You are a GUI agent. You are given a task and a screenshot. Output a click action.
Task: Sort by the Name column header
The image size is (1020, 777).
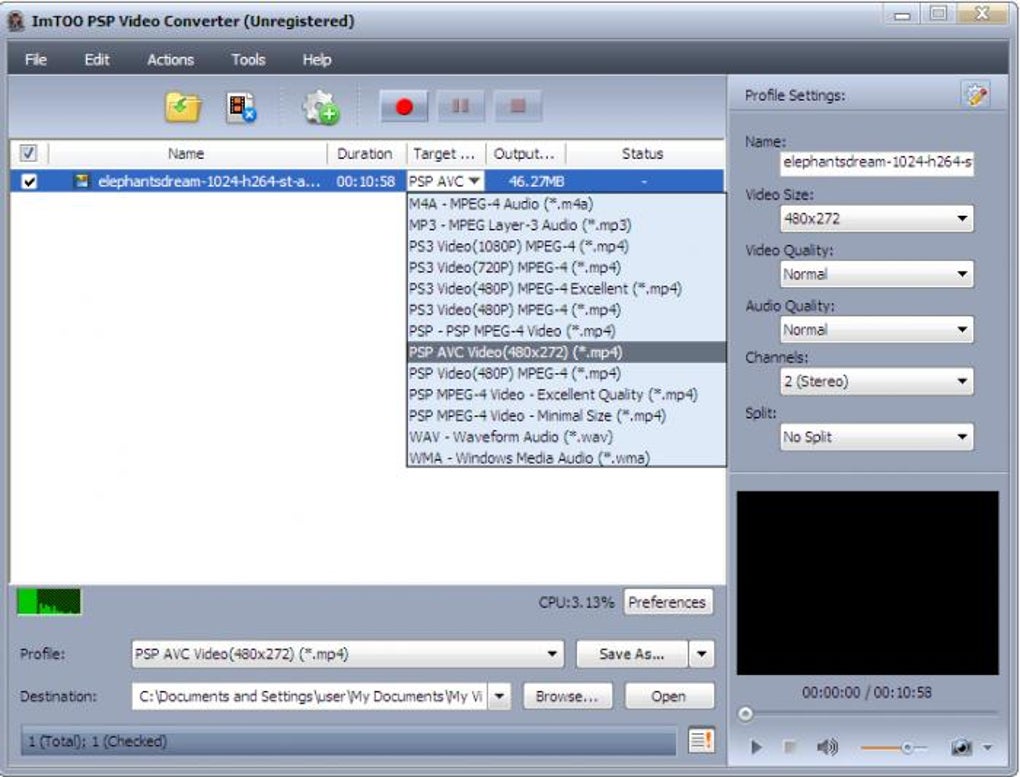point(187,154)
